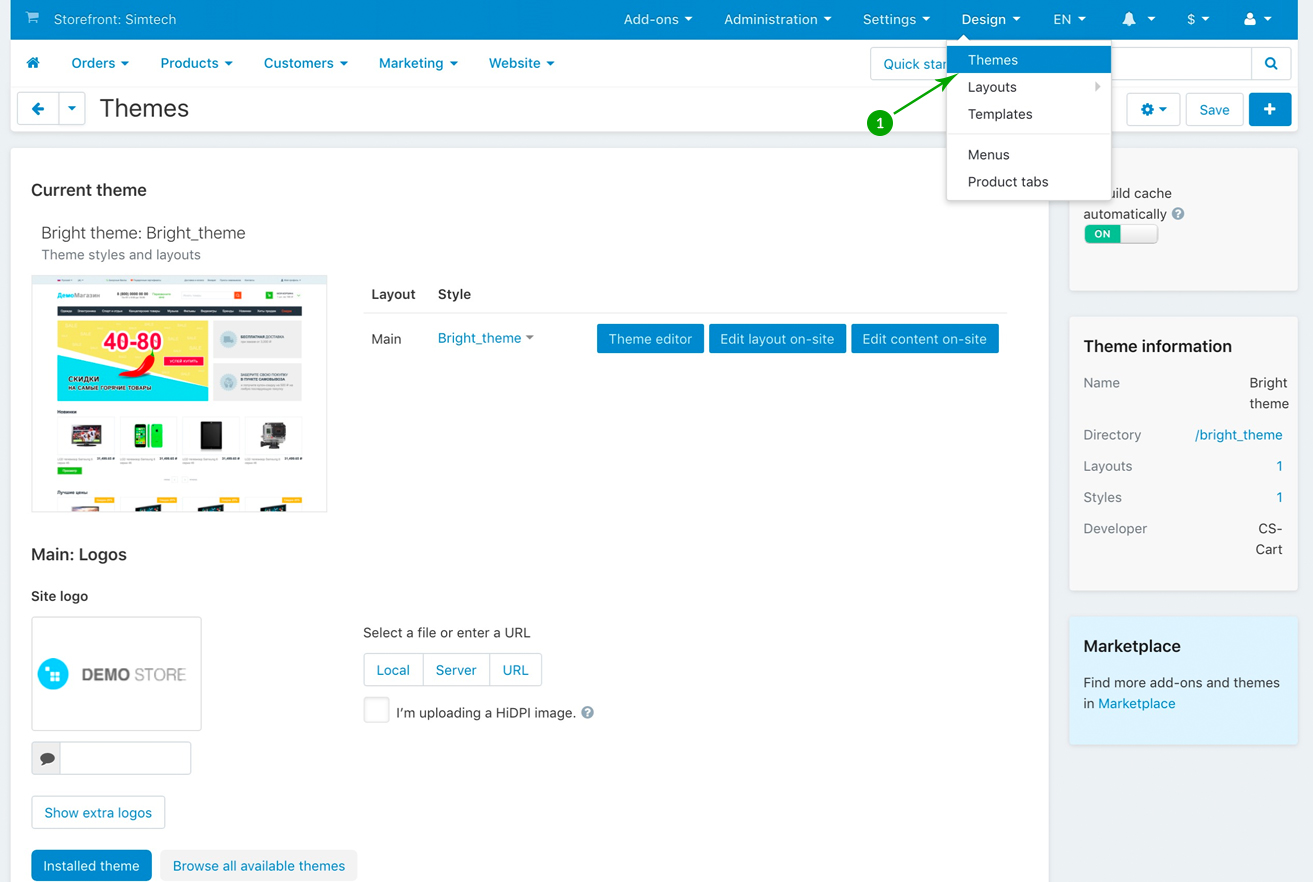Screen dimensions: 1313x882
Task: Select Templates from the Design menu
Action: (999, 114)
